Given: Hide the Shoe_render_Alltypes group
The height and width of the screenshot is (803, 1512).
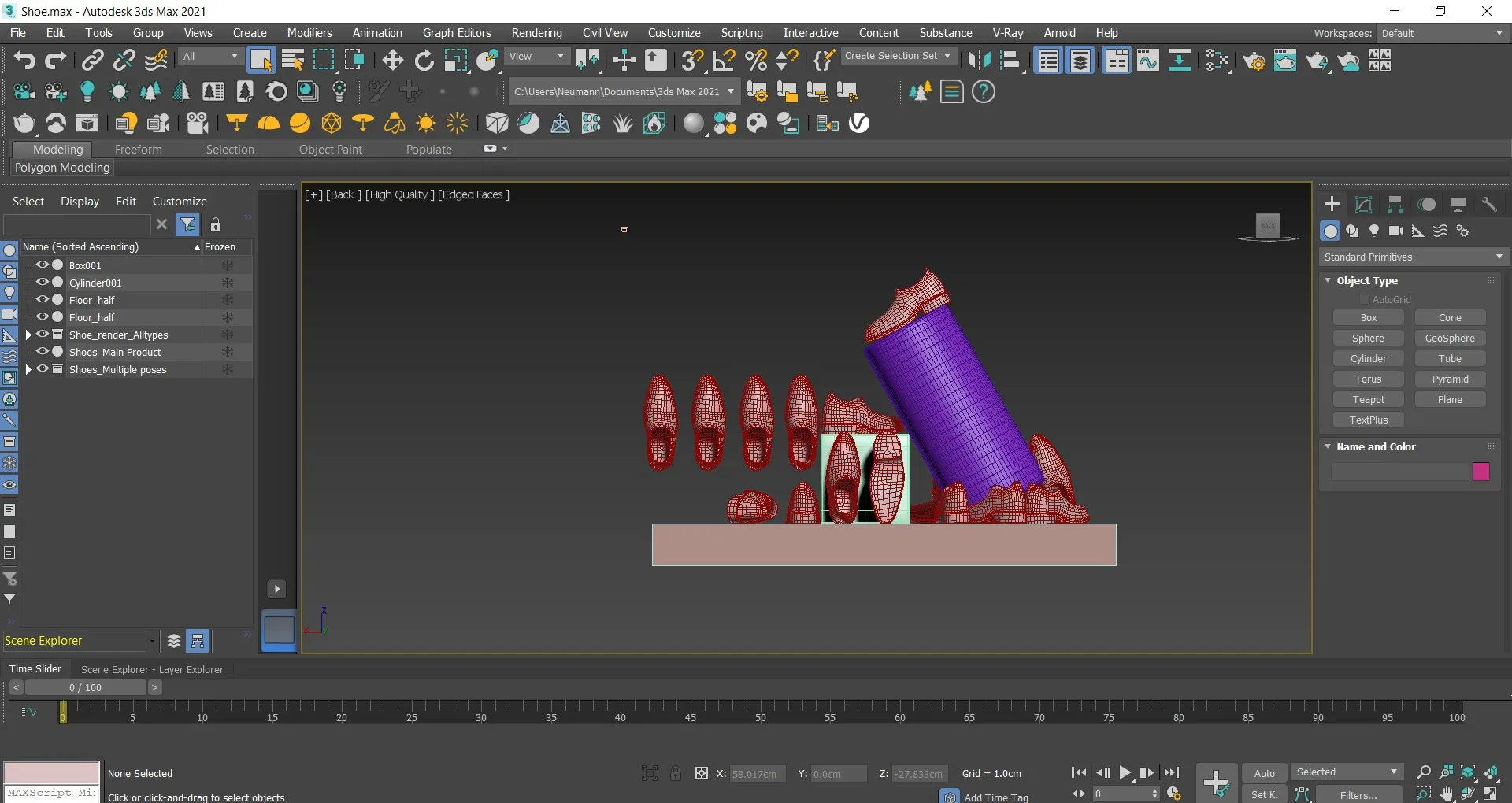Looking at the screenshot, I should pyautogui.click(x=43, y=335).
